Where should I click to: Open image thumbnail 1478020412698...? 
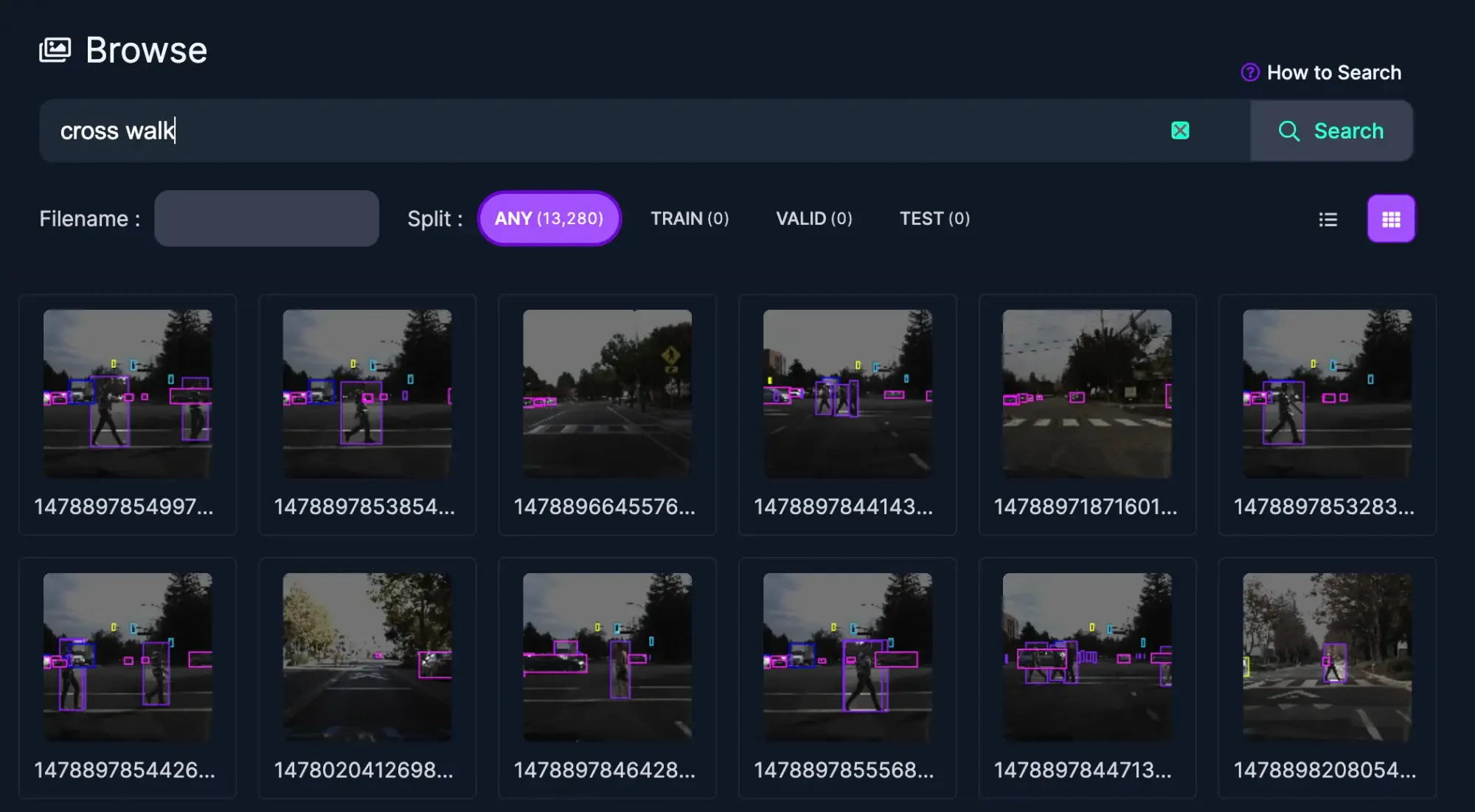tap(367, 657)
